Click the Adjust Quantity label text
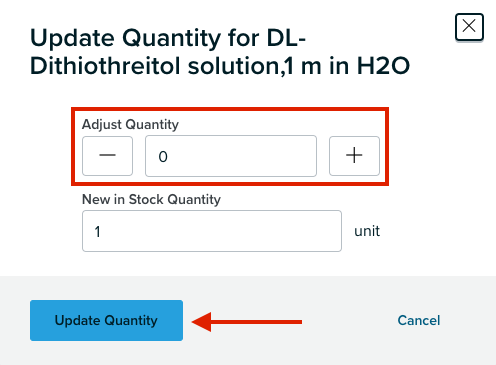 click(130, 124)
